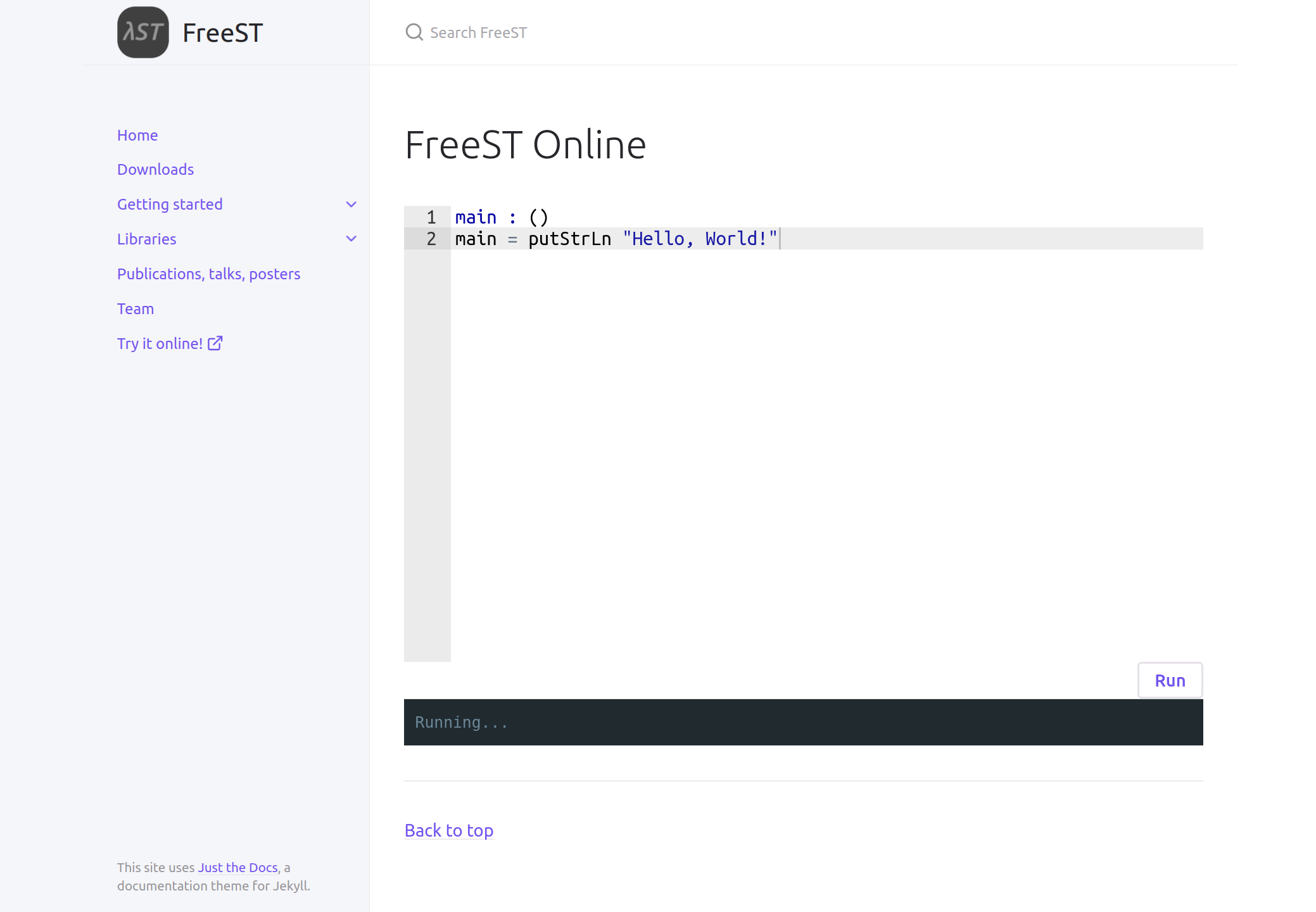
Task: Click the FreeST logo icon
Action: (143, 32)
